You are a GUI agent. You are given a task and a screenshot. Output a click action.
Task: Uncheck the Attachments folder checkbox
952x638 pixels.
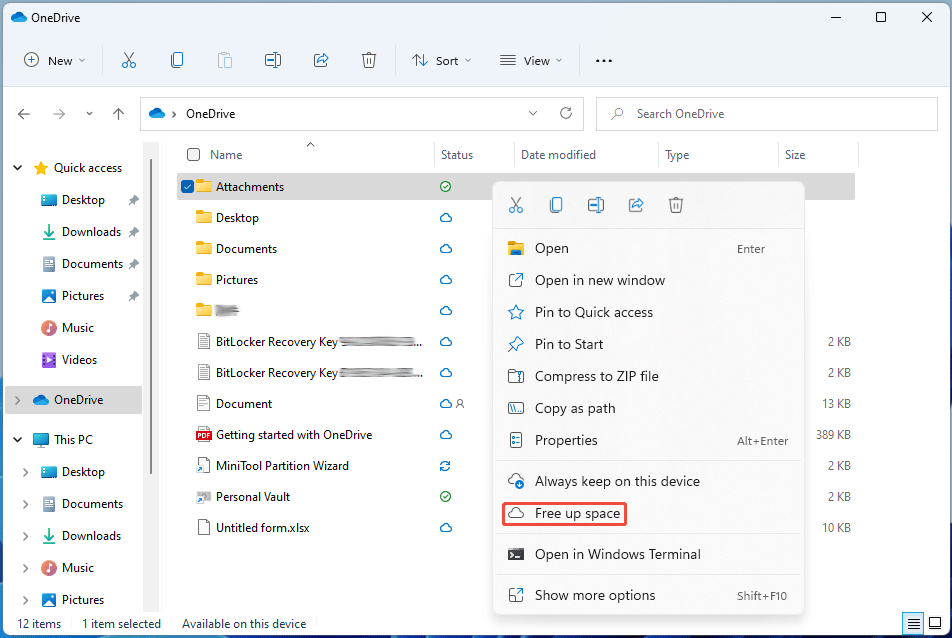(x=187, y=186)
